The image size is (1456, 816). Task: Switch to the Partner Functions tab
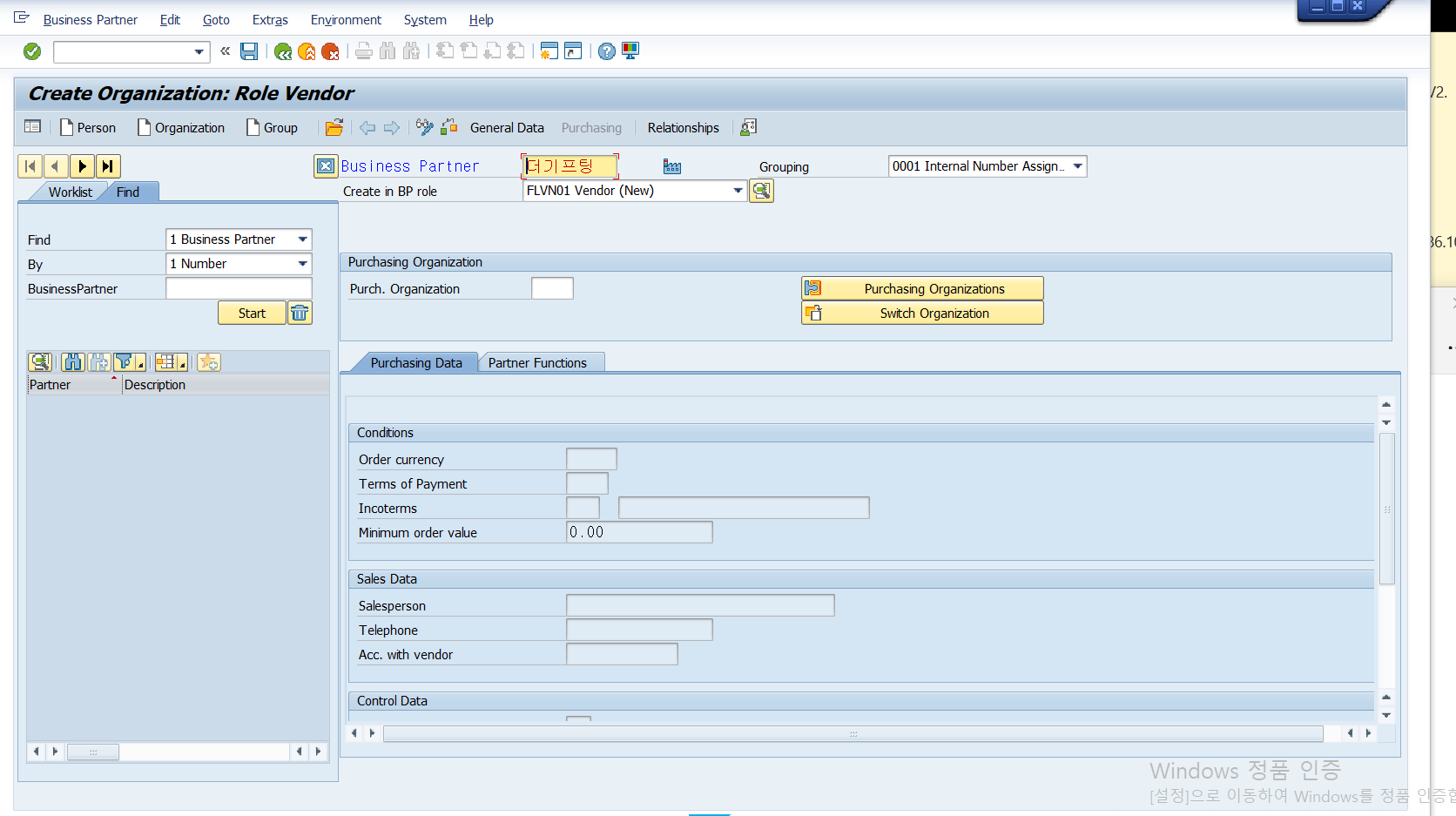click(x=537, y=363)
